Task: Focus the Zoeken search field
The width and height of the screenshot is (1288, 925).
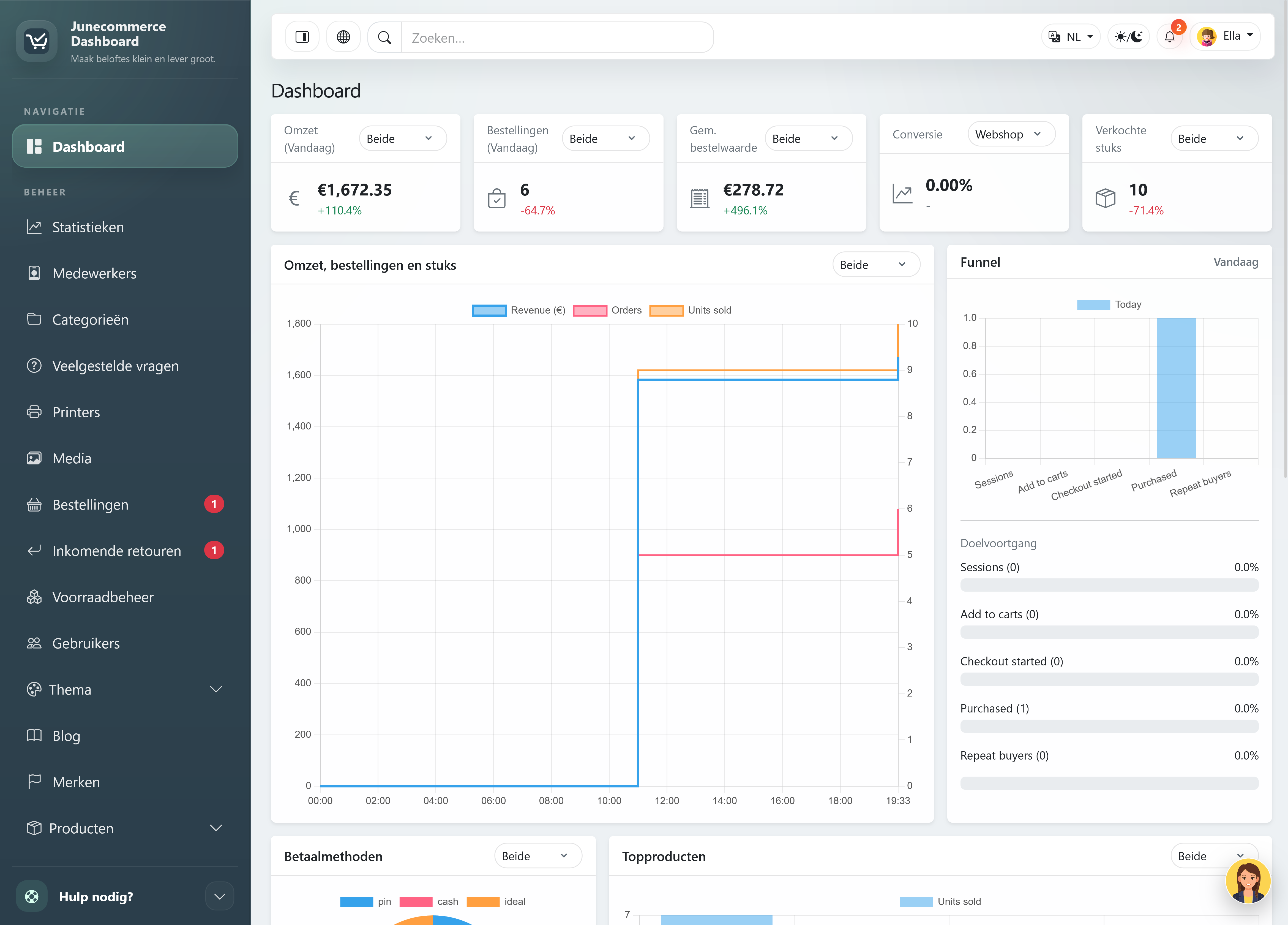Action: (557, 37)
